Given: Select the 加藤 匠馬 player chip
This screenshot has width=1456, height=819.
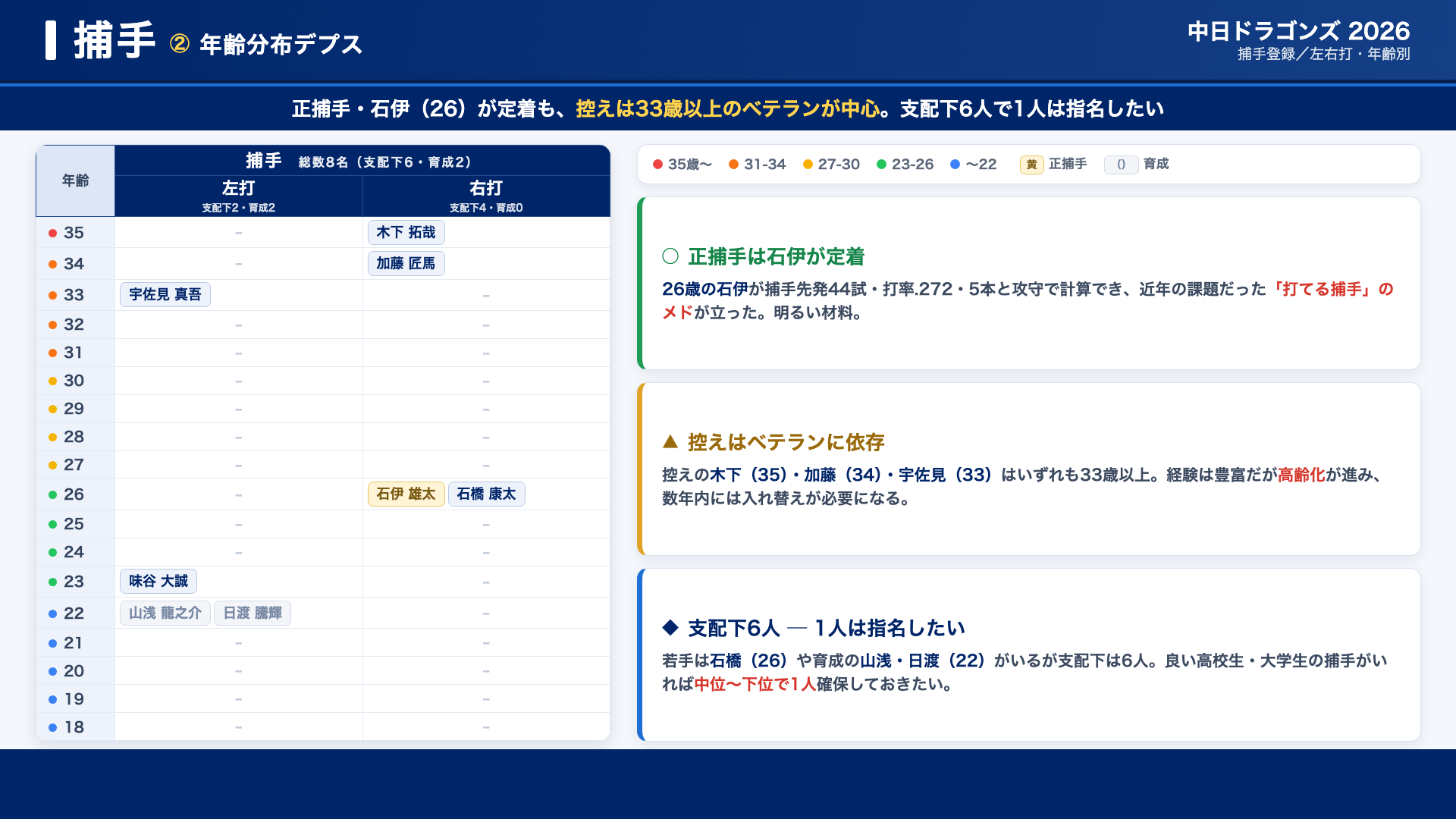Looking at the screenshot, I should click(x=406, y=264).
